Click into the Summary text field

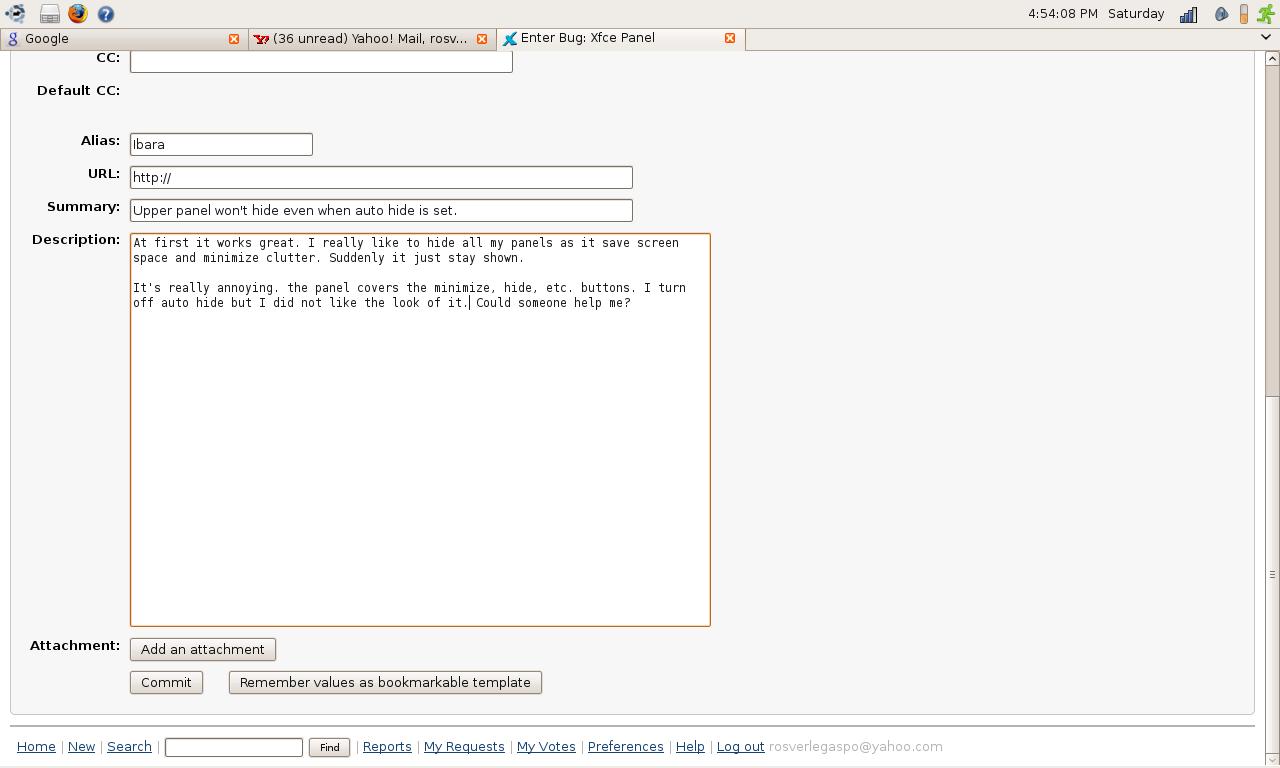click(381, 210)
